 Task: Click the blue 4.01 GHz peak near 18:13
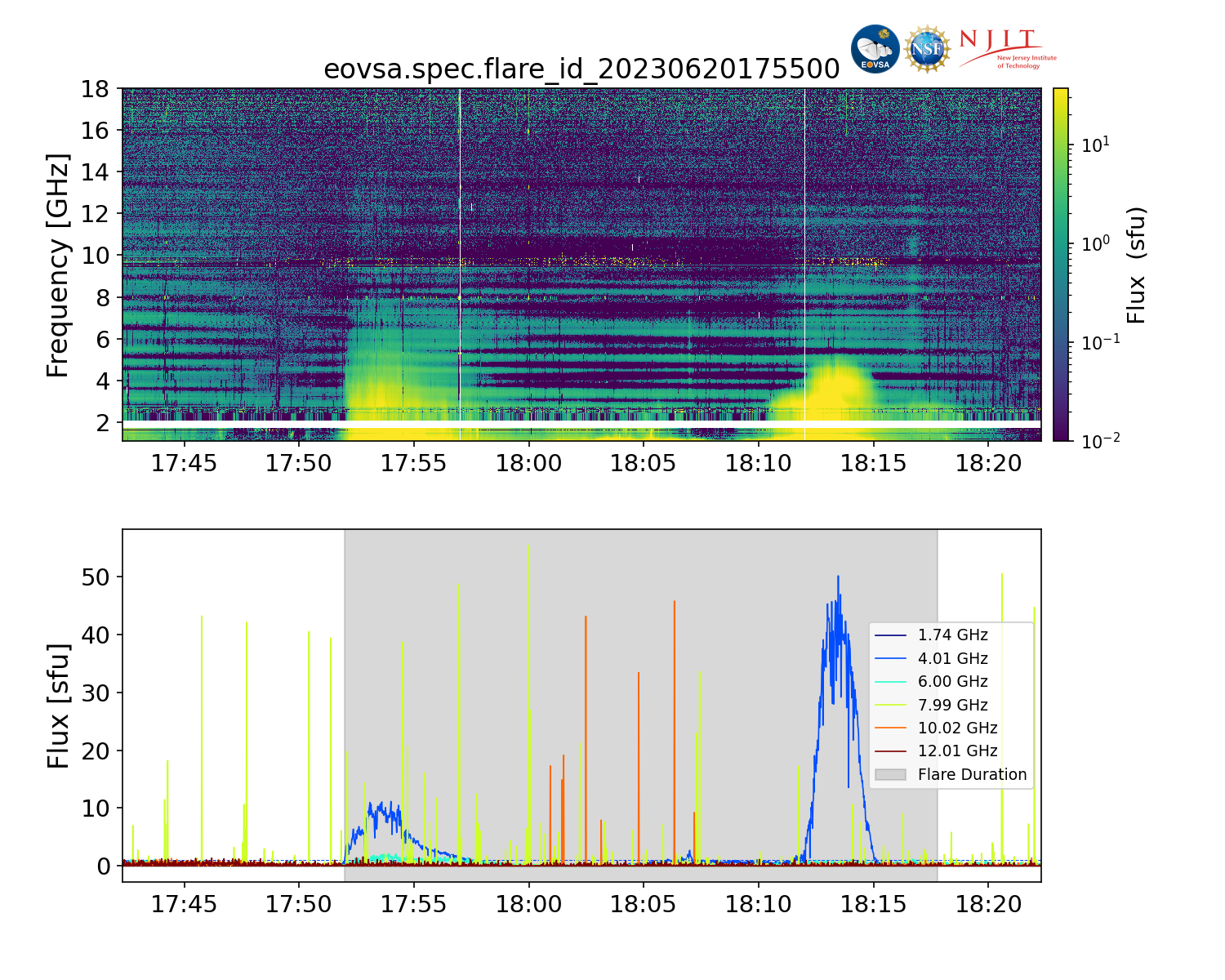[x=837, y=578]
